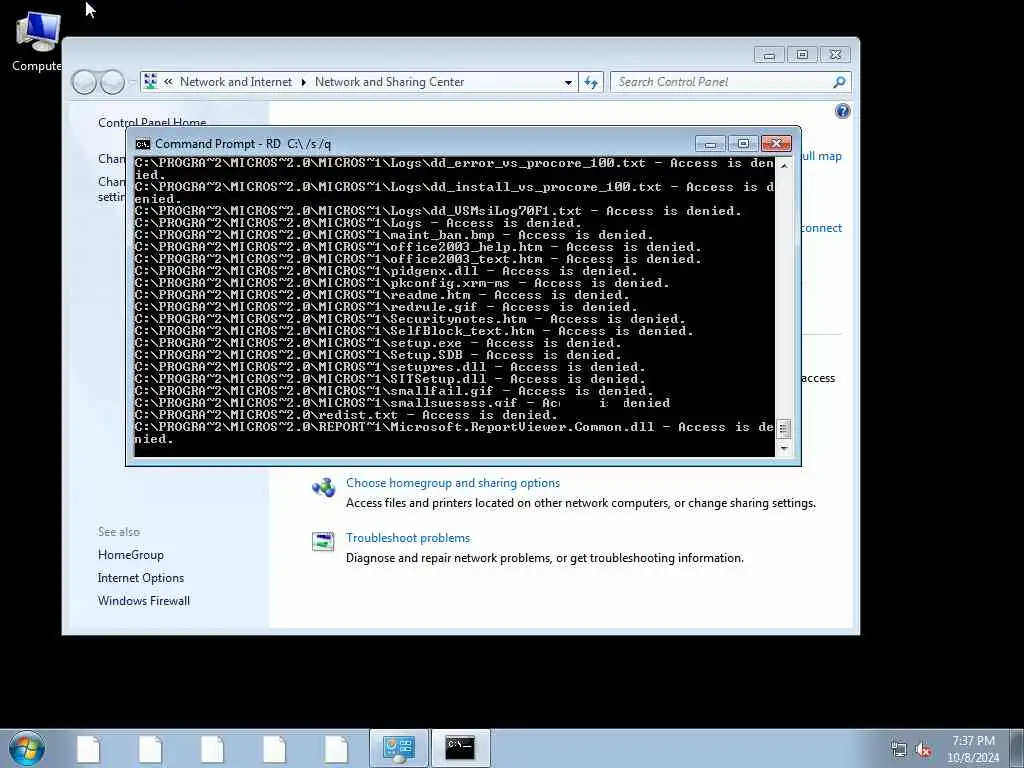
Task: Open the fifth blank file taskbar icon
Action: tap(336, 748)
